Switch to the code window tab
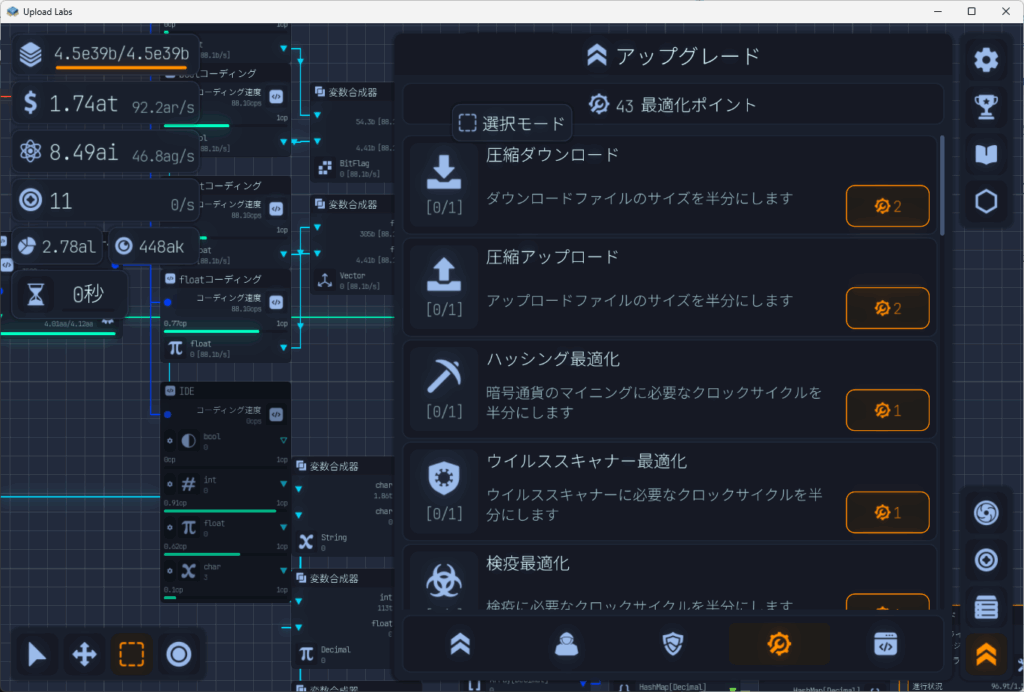The height and width of the screenshot is (692, 1024). pos(885,645)
